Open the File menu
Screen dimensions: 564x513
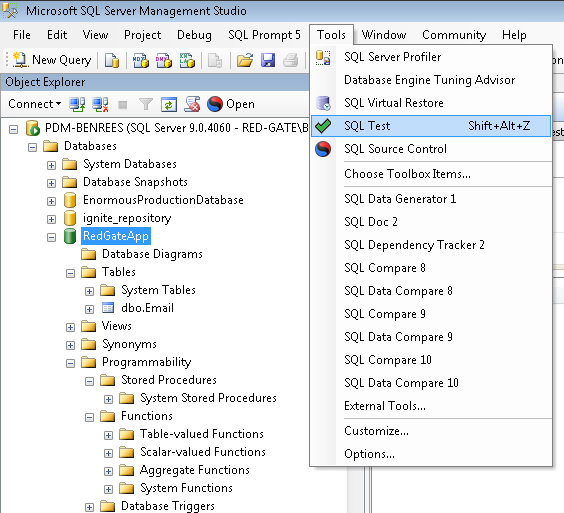coord(22,35)
